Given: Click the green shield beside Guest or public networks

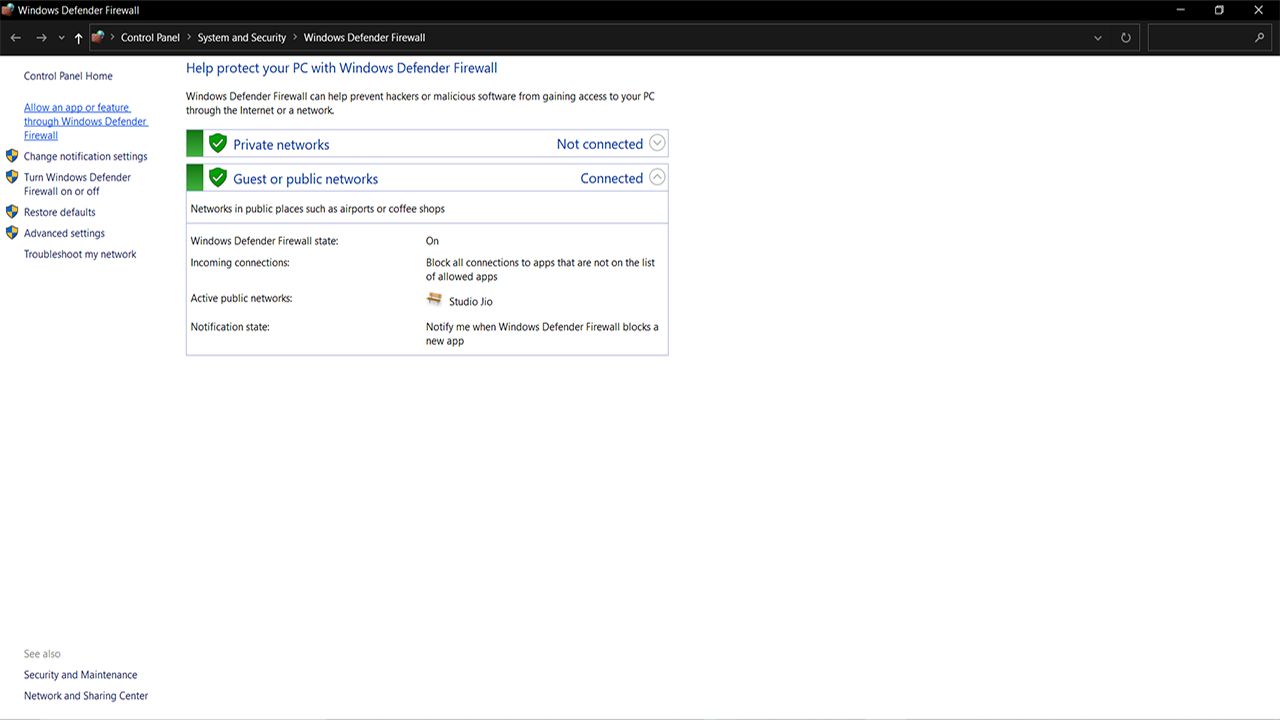Looking at the screenshot, I should (x=218, y=178).
